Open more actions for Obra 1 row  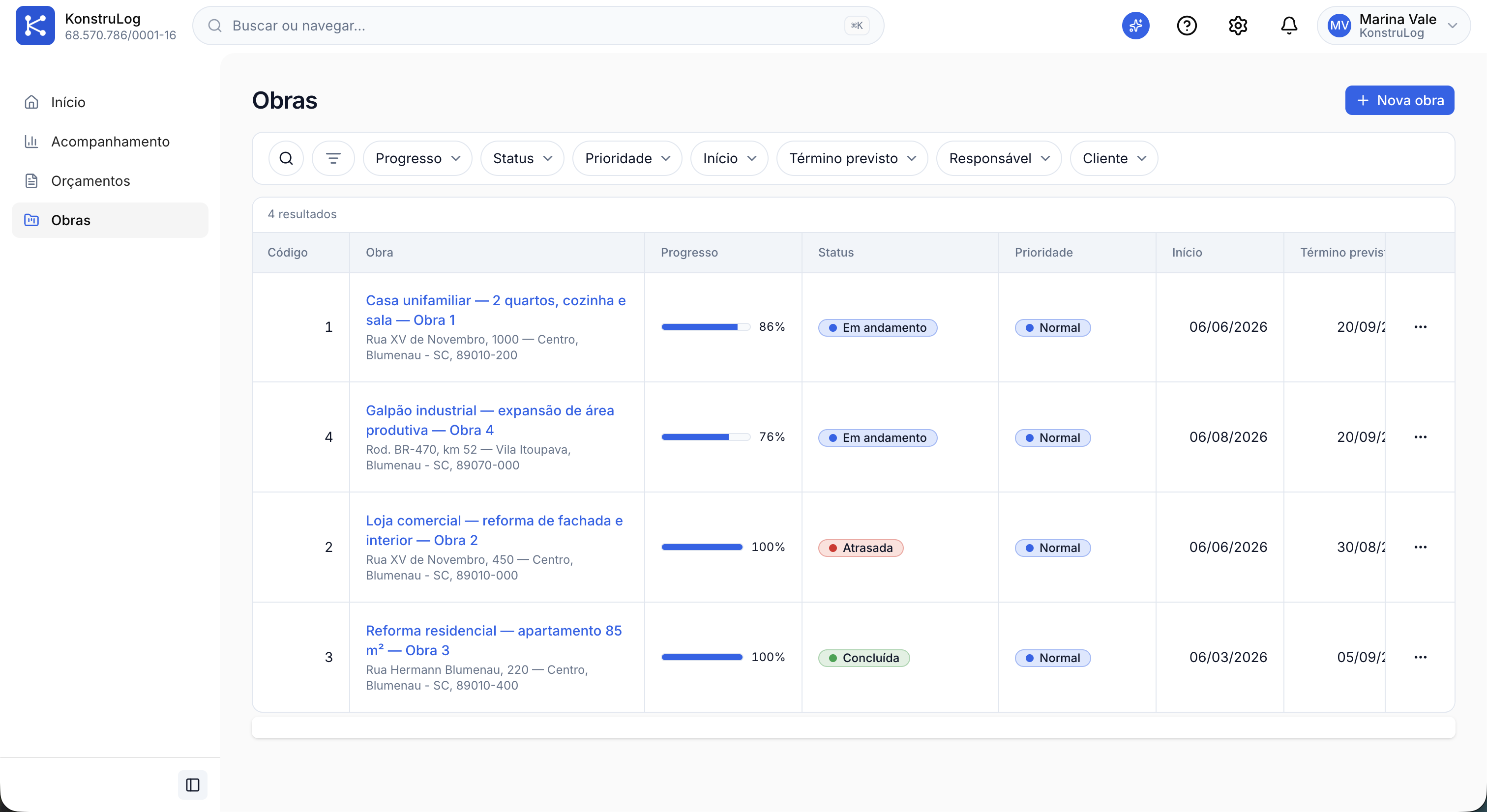[x=1420, y=327]
